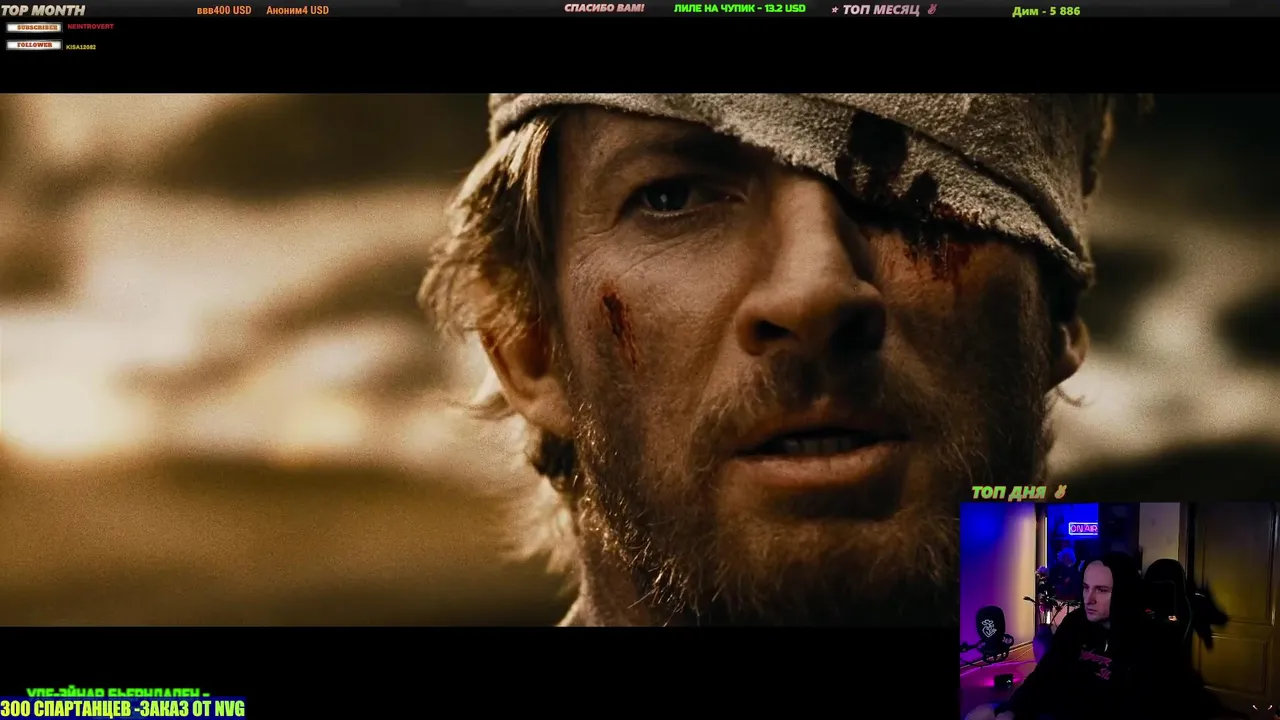Click the ON AIR neon sign in webcam
Viewport: 1280px width, 720px height.
(x=1083, y=528)
